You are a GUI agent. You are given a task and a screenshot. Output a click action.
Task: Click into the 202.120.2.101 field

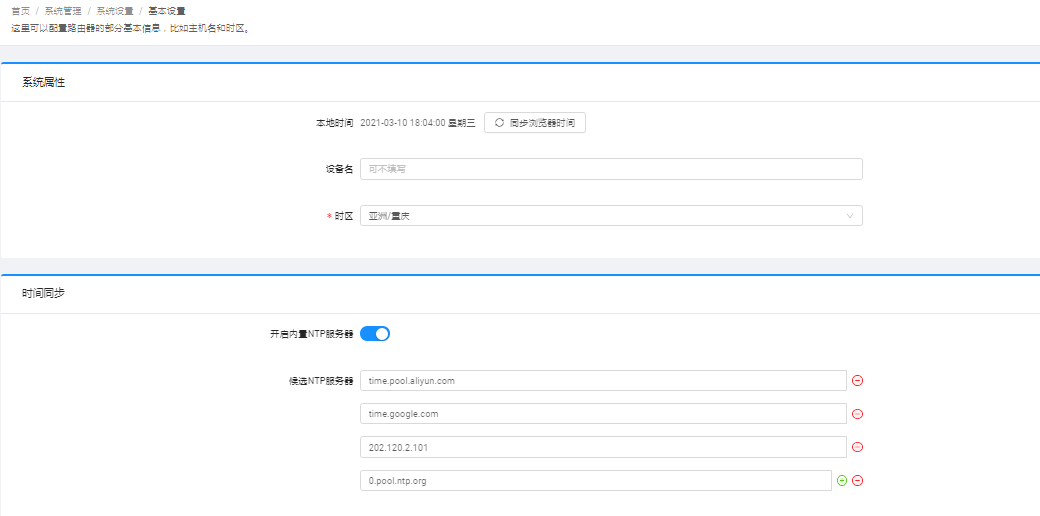click(x=602, y=447)
